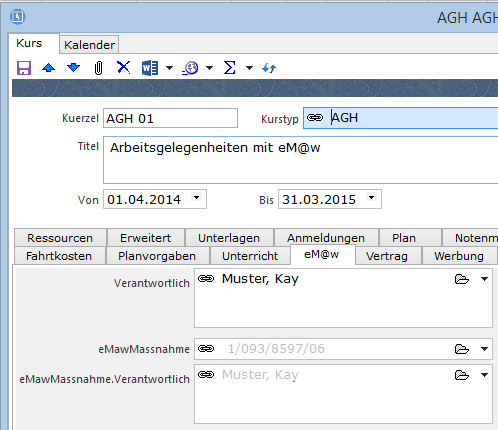Click the blue down arrow icon
Viewport: 498px width, 430px height.
click(73, 68)
